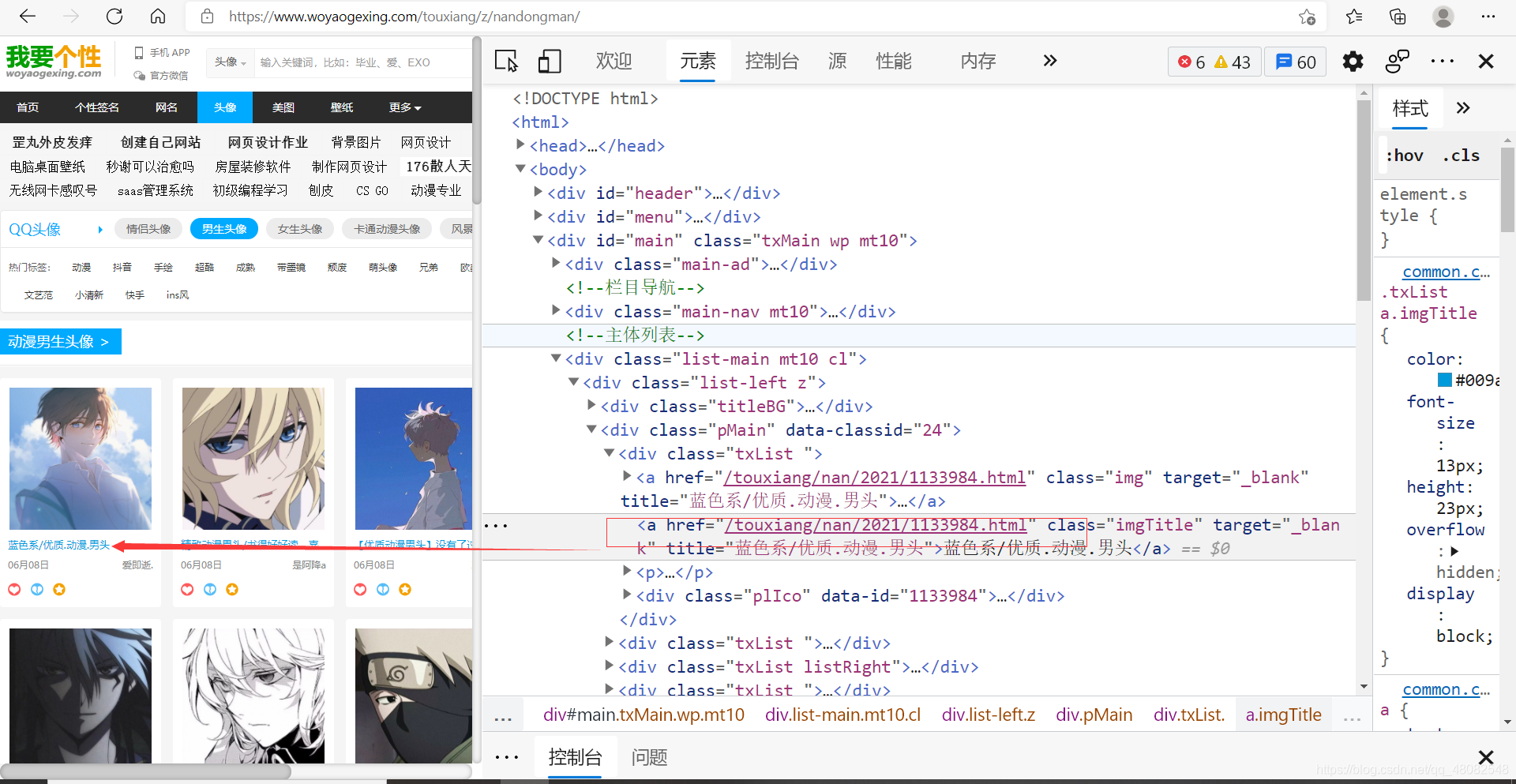Expand the head element node
Viewport: 1516px width, 784px height.
coord(520,144)
